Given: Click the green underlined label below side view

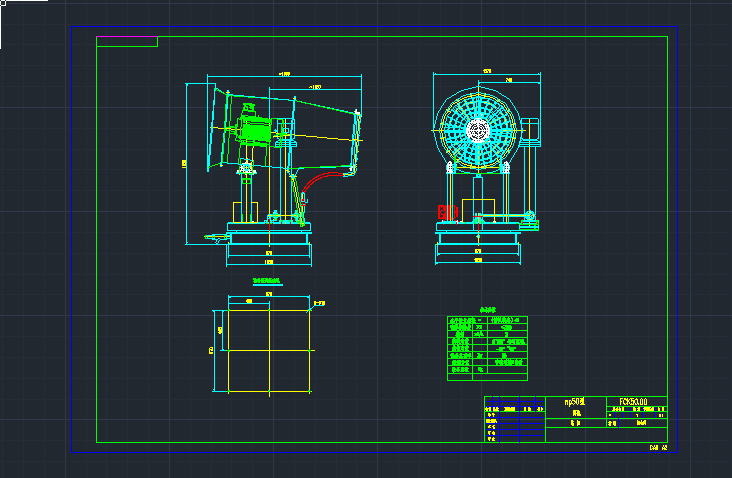Looking at the screenshot, I should [267, 281].
